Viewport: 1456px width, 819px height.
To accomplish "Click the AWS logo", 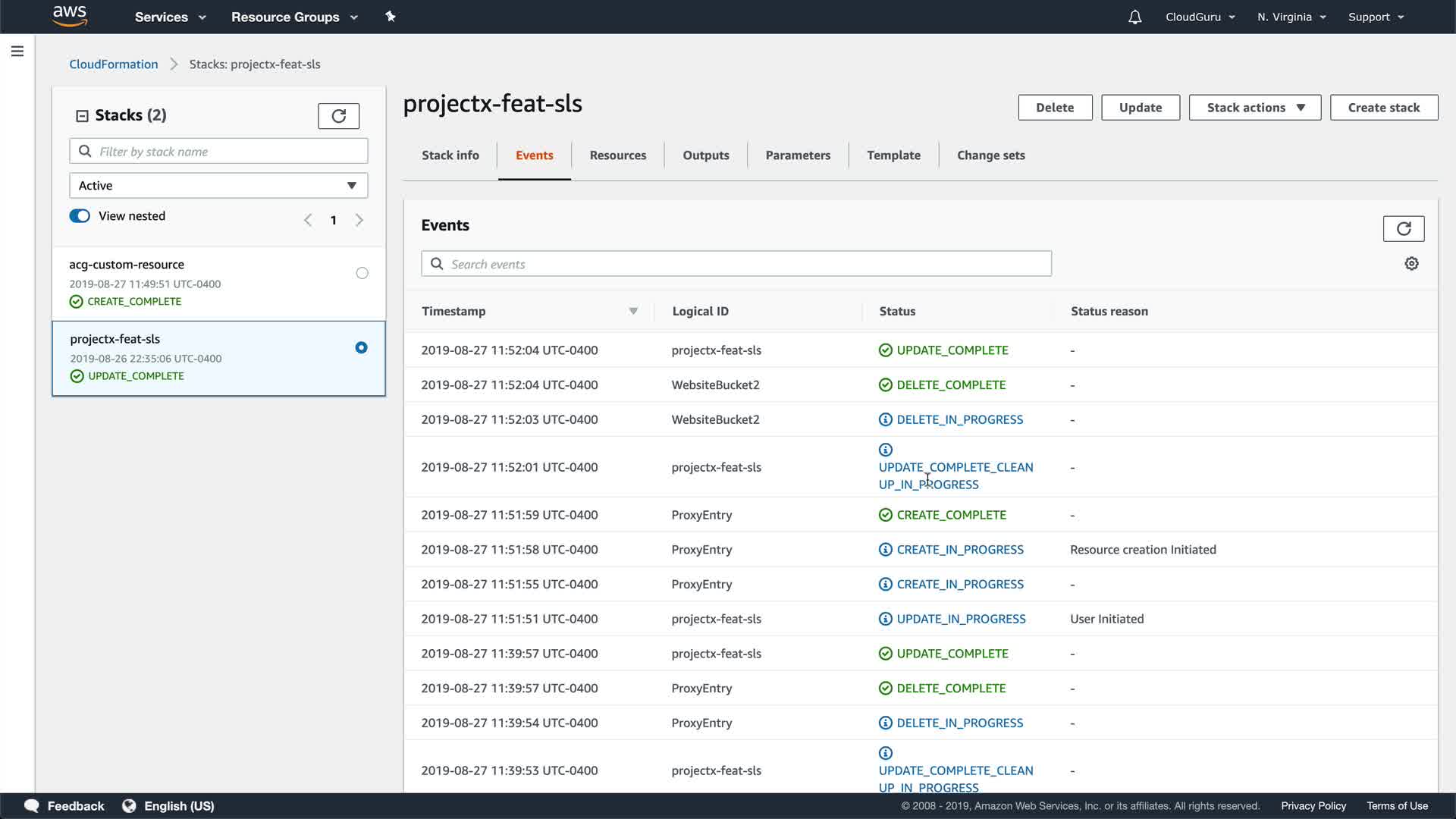I will (70, 16).
